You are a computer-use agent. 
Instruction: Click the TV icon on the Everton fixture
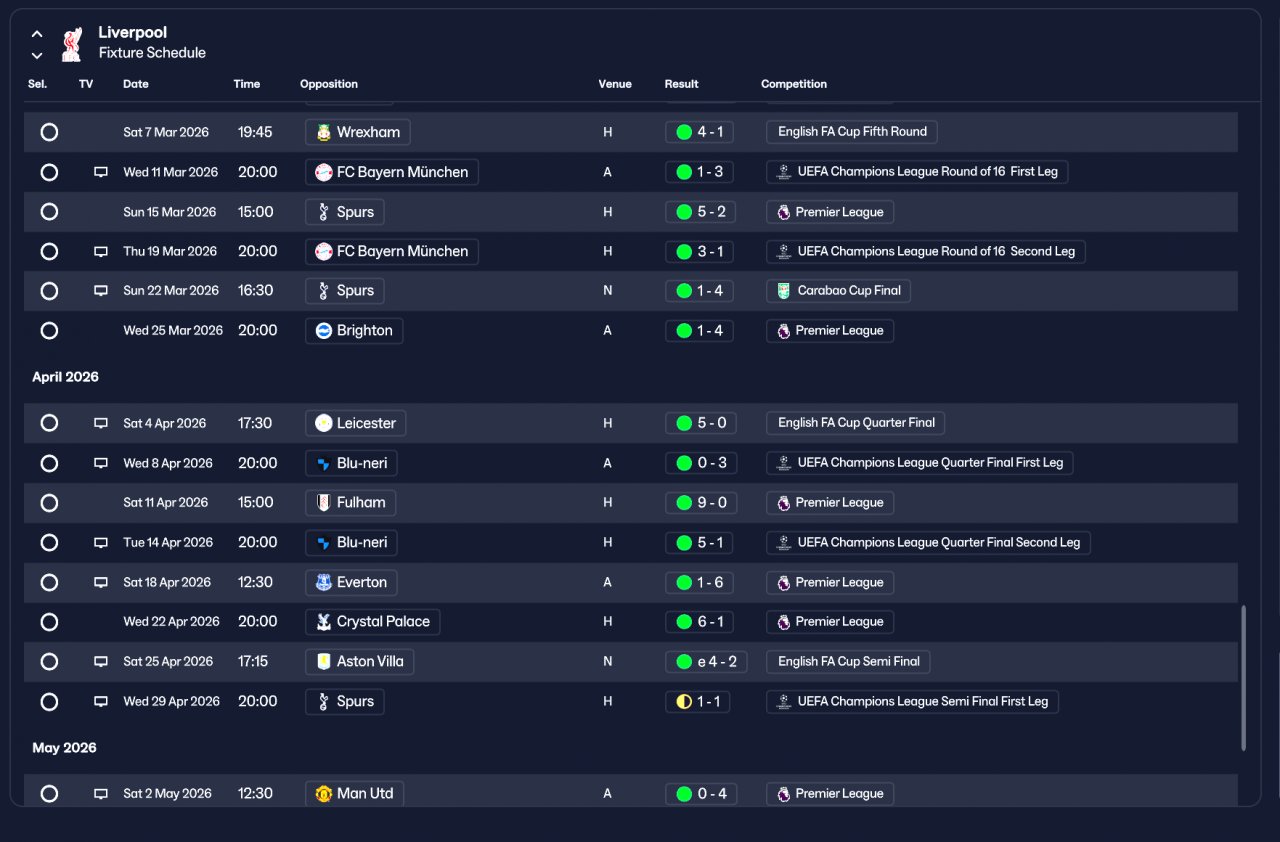(101, 582)
